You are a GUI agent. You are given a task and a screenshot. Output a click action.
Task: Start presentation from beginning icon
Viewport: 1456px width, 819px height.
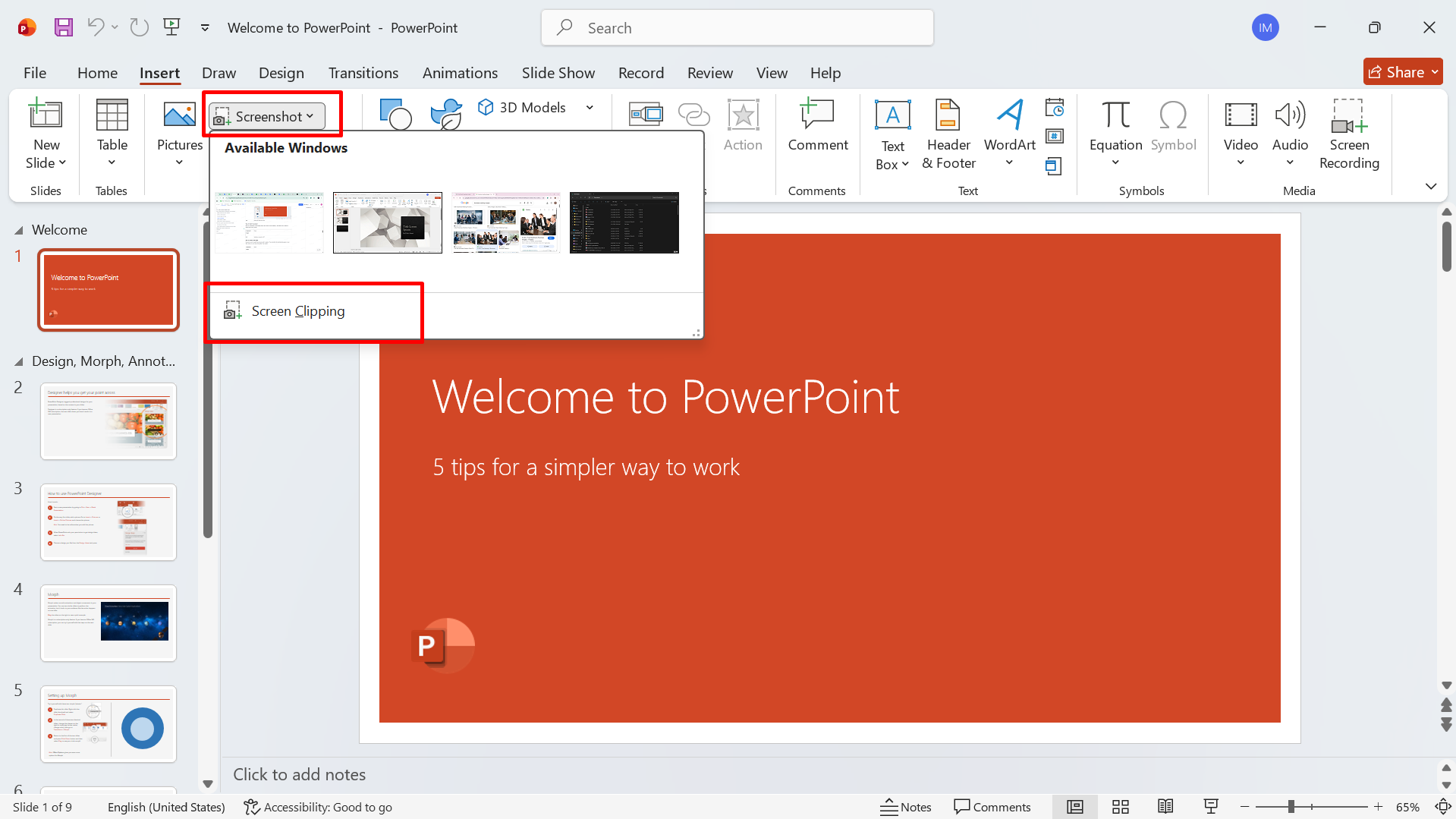click(172, 28)
